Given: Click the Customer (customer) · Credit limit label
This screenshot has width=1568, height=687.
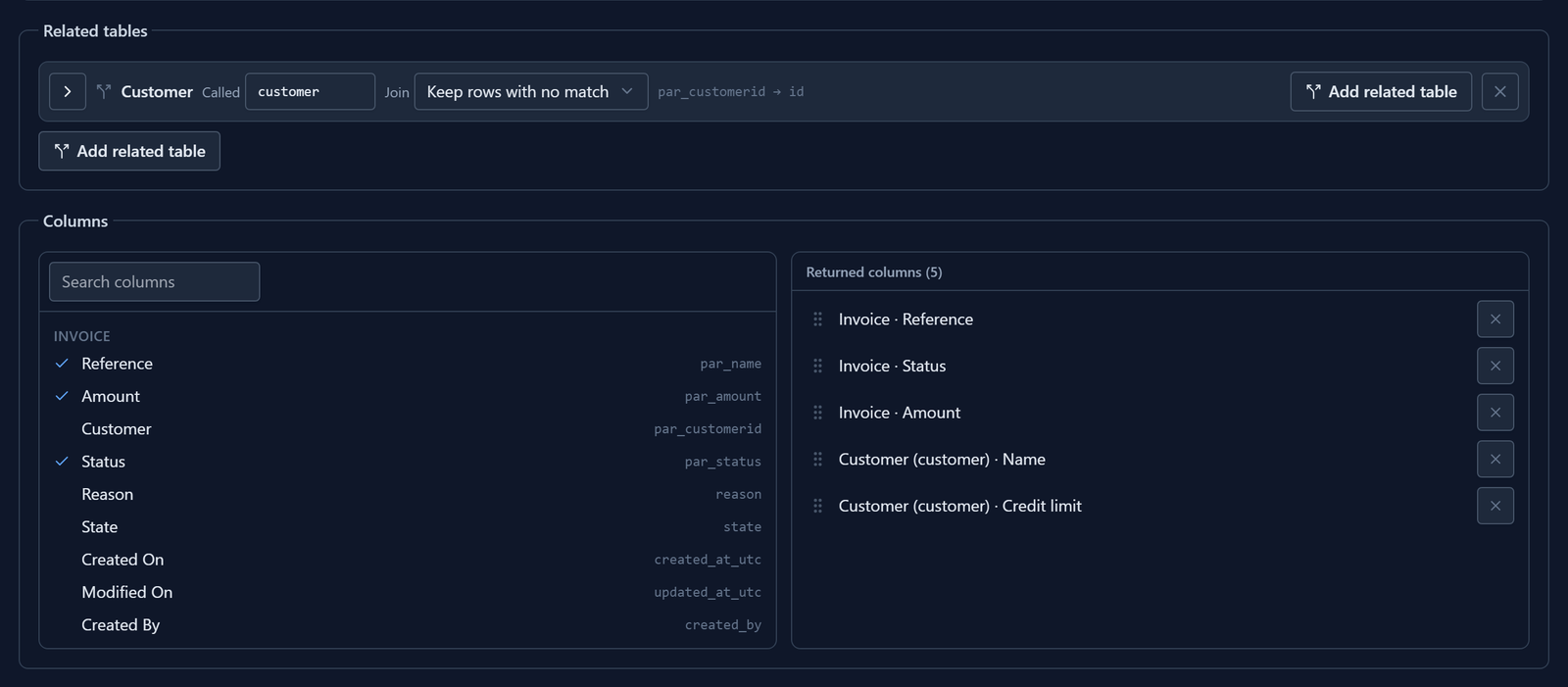Looking at the screenshot, I should (x=960, y=506).
